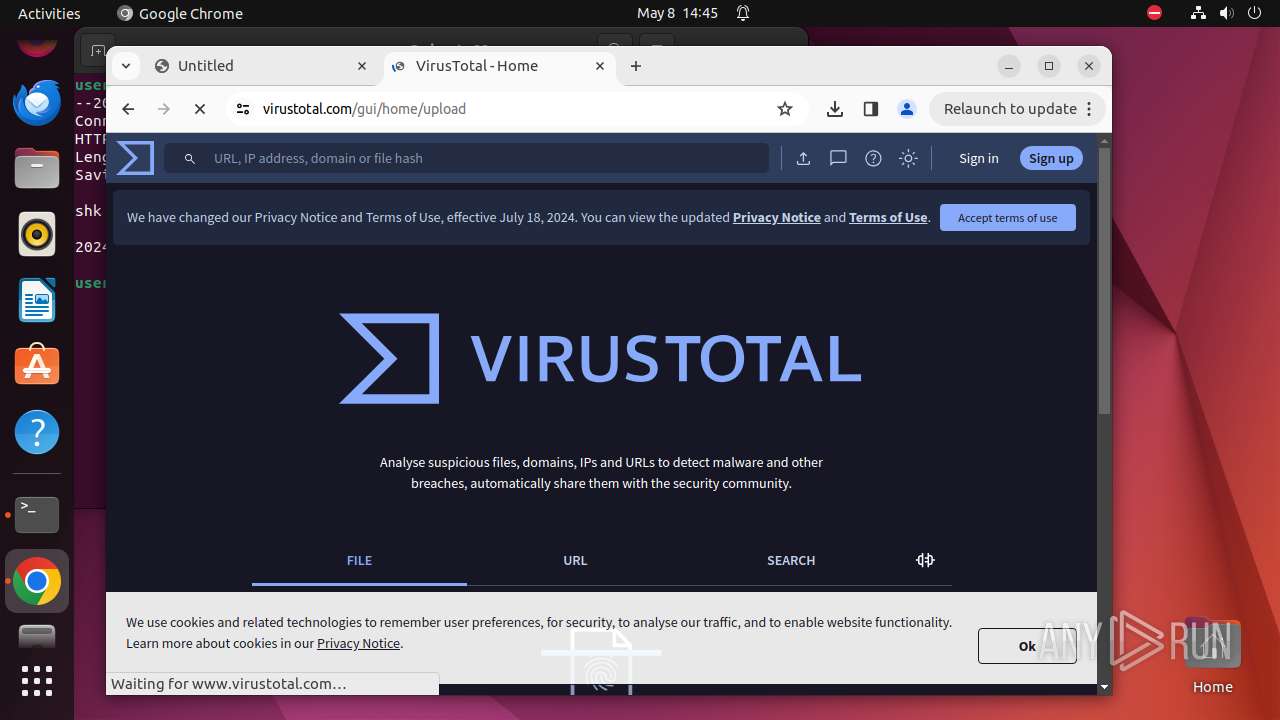Screen dimensions: 1280x720
Task: Open the API interaction icon beside SEARCH tab
Action: coord(925,560)
